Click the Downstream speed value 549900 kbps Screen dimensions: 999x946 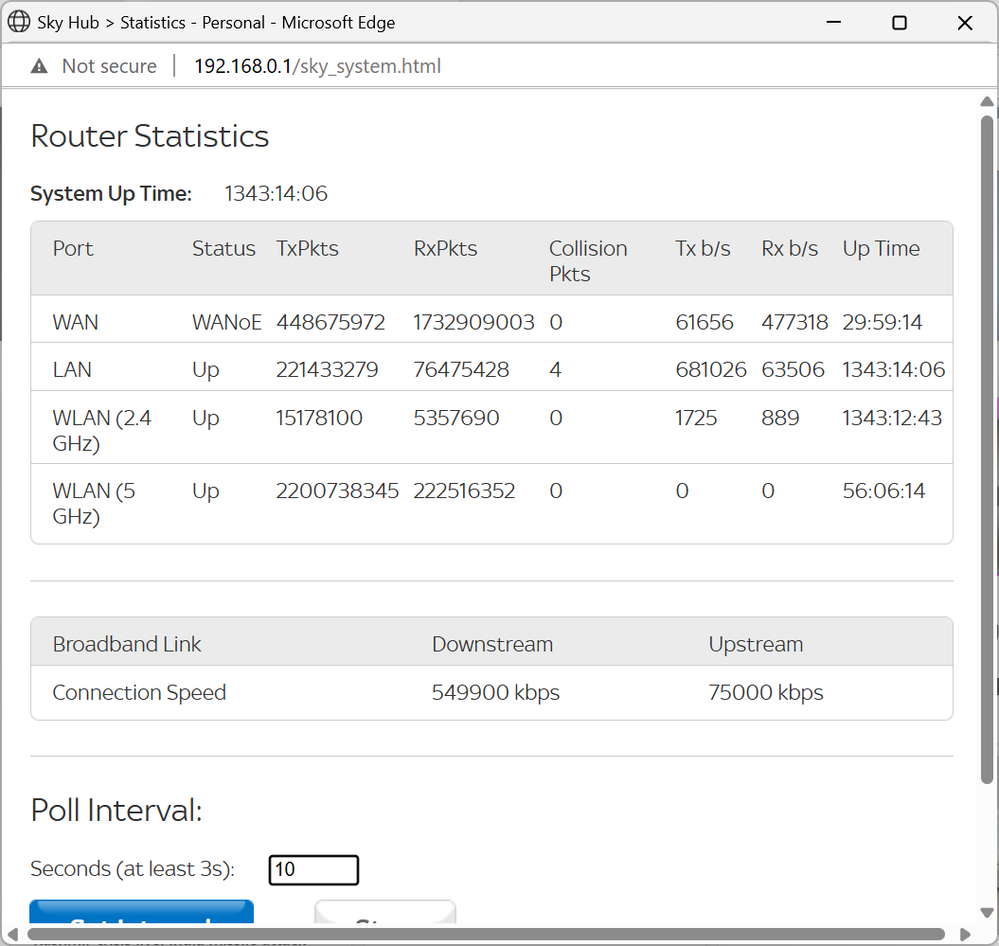[x=495, y=693]
